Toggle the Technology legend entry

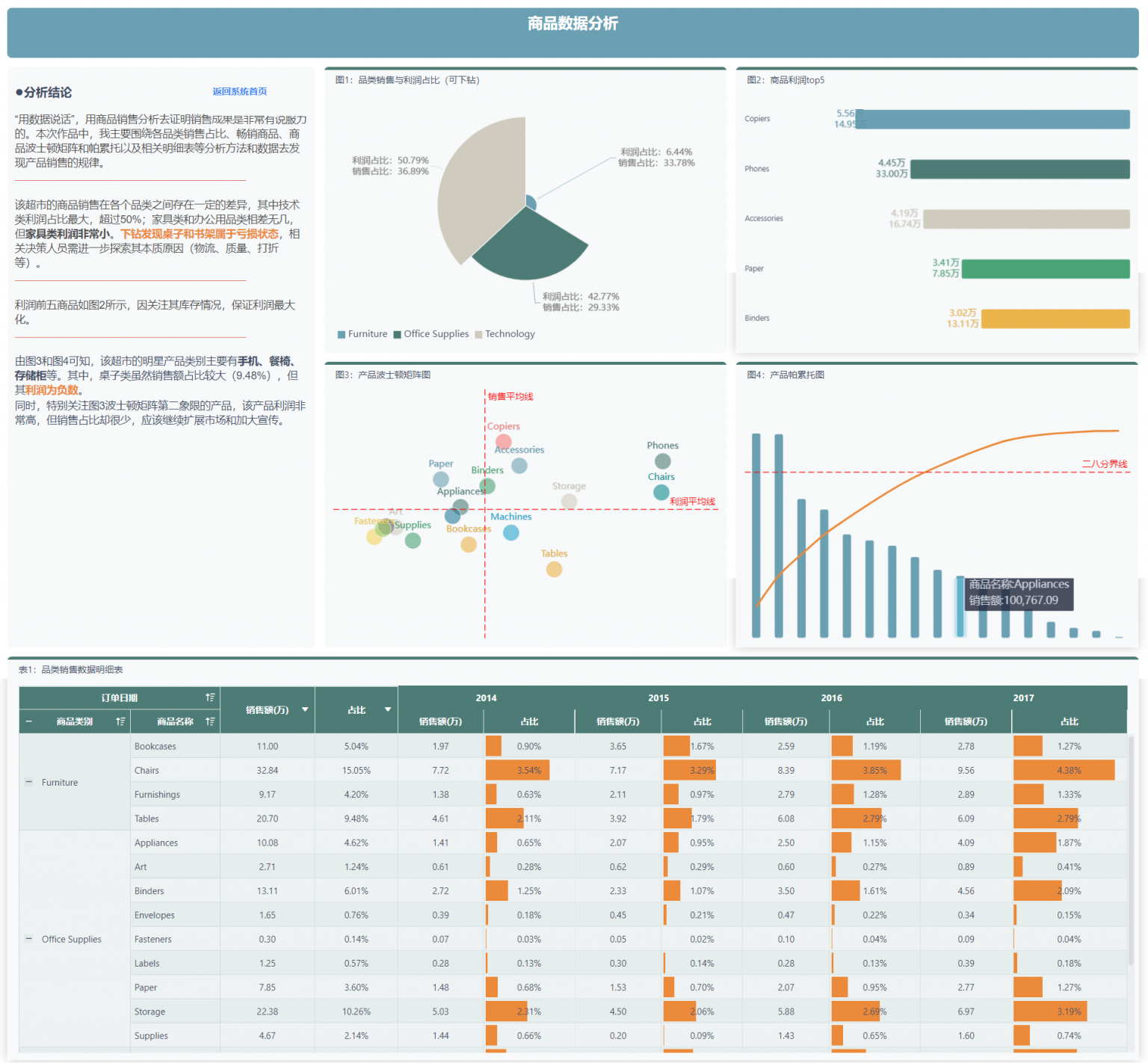click(x=505, y=334)
